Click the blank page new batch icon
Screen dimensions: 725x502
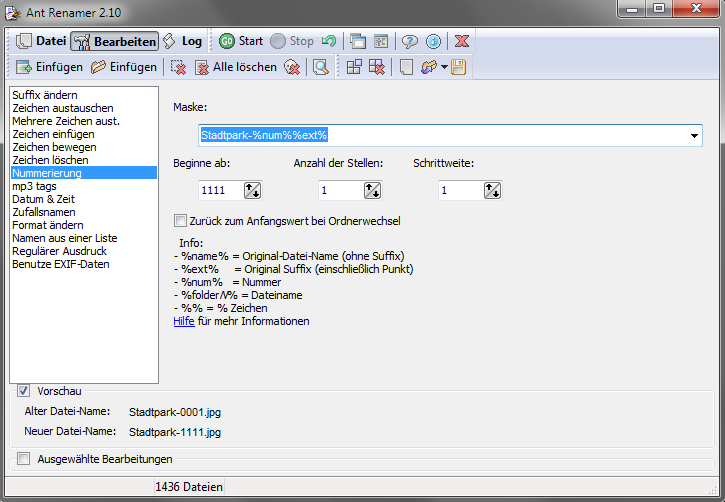pos(406,67)
